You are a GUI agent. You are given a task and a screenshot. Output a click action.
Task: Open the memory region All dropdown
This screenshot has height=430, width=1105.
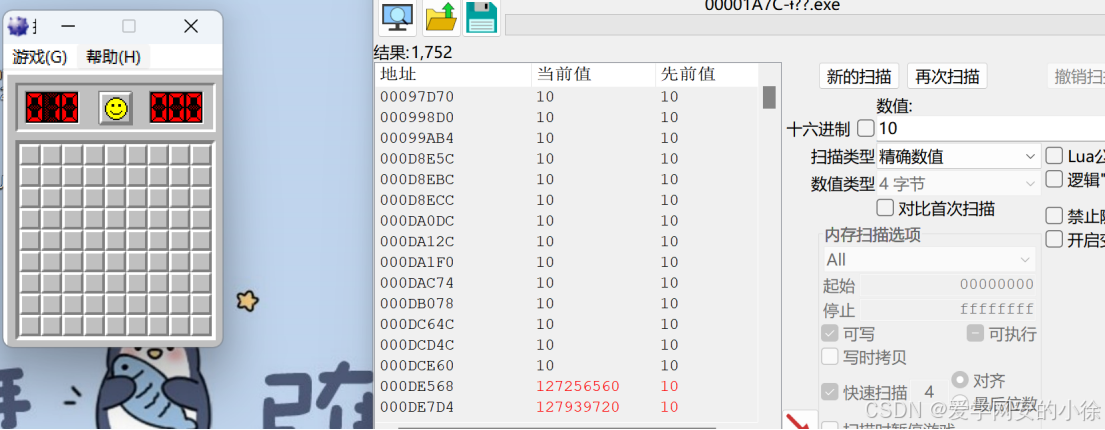[930, 259]
